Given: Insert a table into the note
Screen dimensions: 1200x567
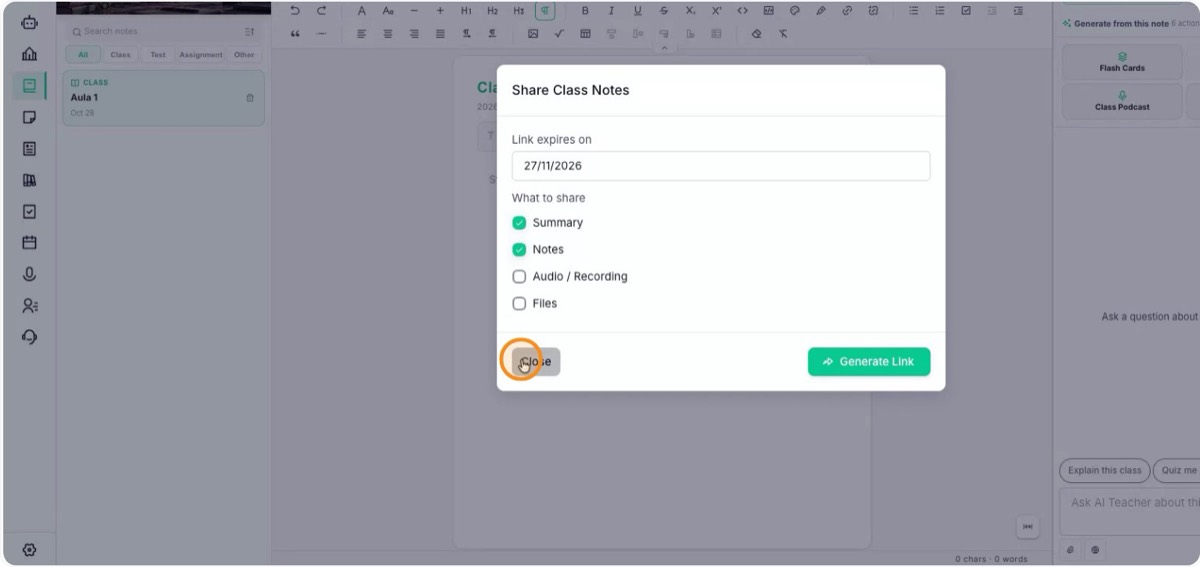Looking at the screenshot, I should point(585,33).
